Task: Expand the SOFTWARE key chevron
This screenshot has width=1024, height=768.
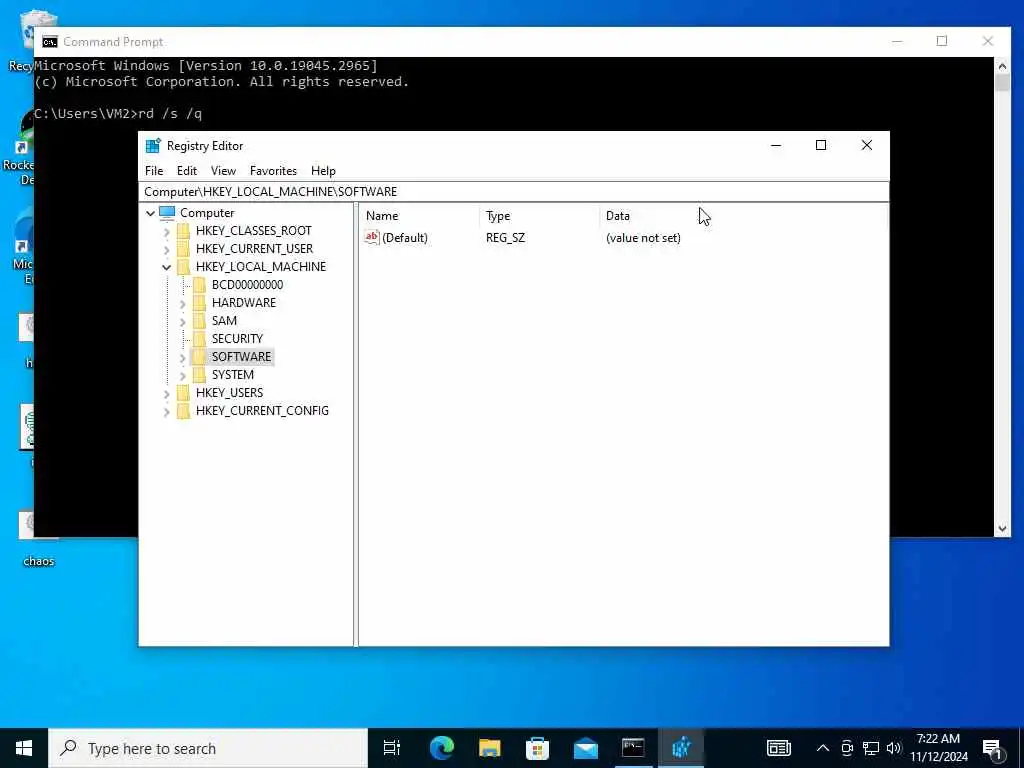Action: 183,357
